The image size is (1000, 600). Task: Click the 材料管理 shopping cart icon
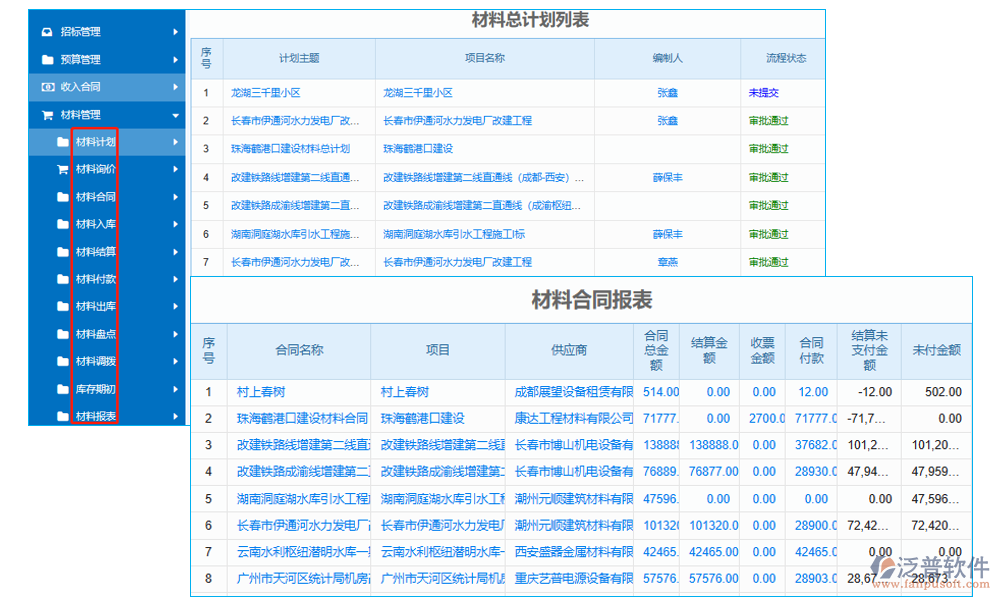tap(47, 115)
